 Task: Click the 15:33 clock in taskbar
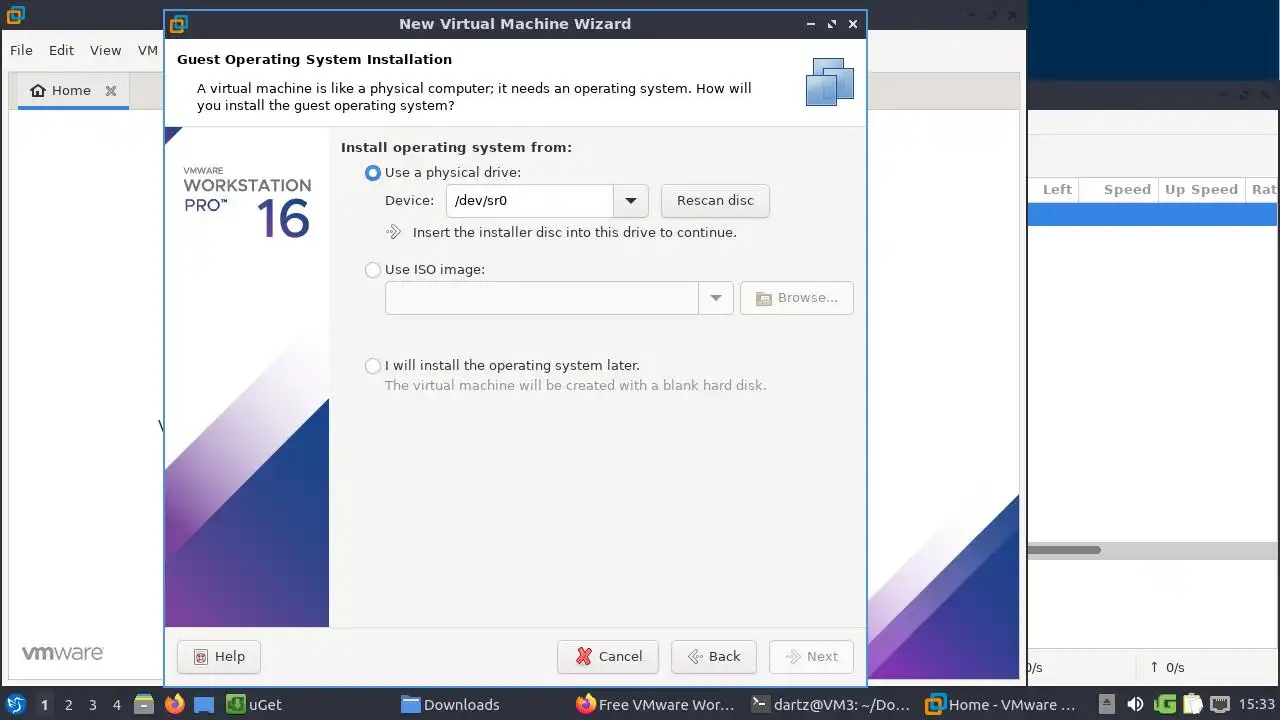(1257, 705)
